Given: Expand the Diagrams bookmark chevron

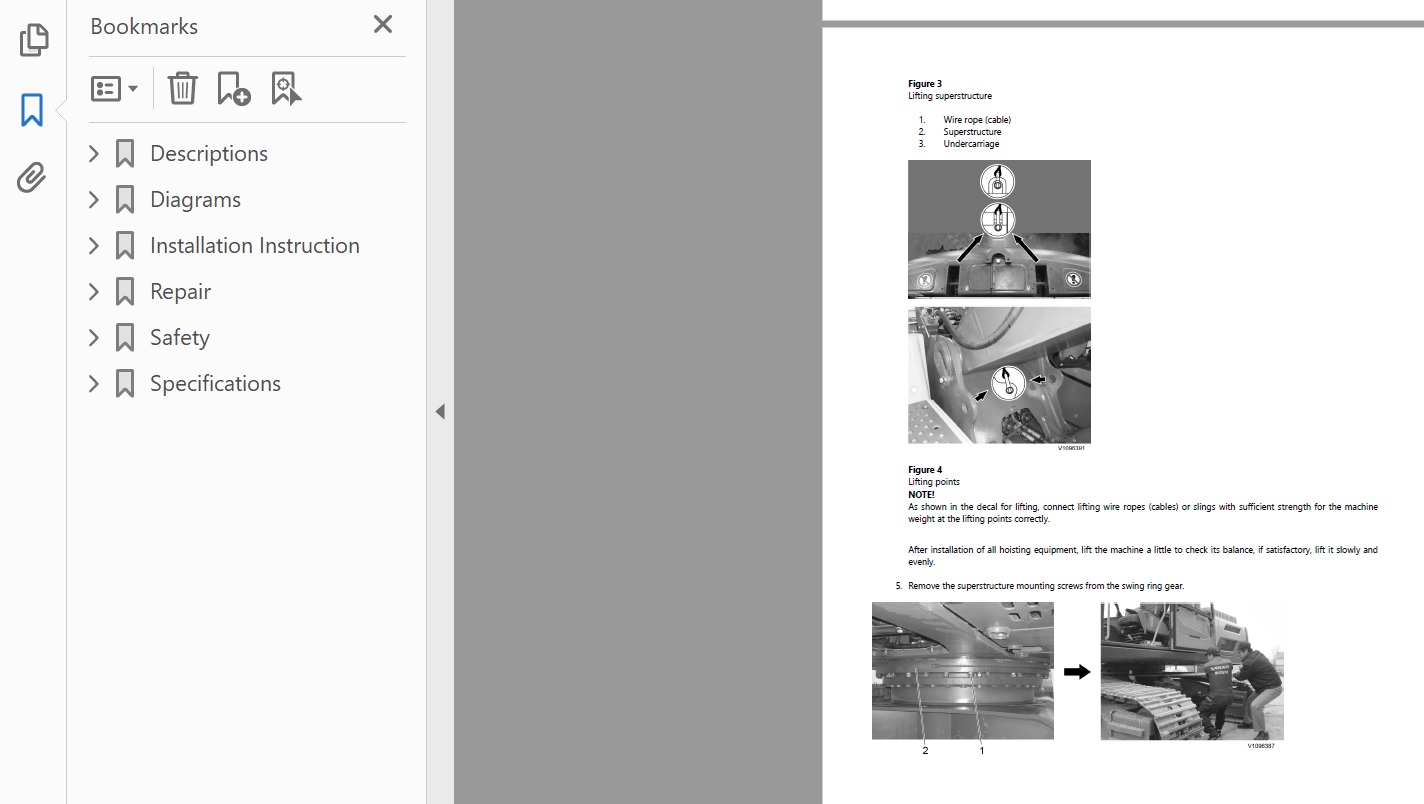Looking at the screenshot, I should click(94, 200).
